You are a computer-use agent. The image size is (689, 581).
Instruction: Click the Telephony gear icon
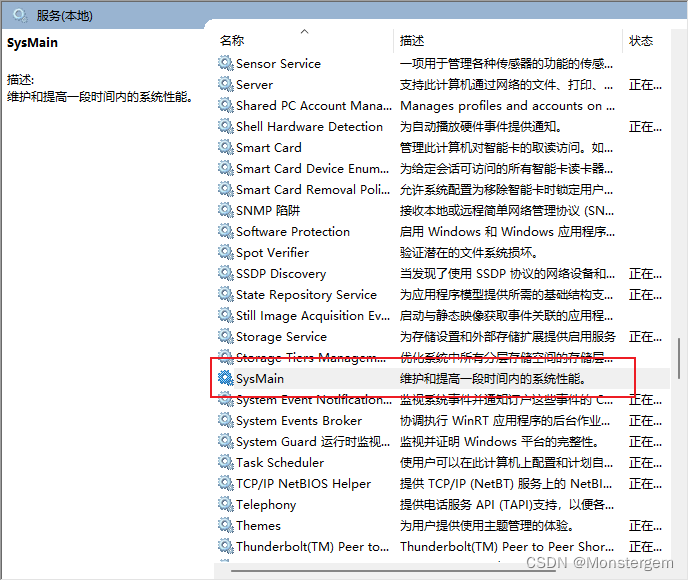[225, 504]
